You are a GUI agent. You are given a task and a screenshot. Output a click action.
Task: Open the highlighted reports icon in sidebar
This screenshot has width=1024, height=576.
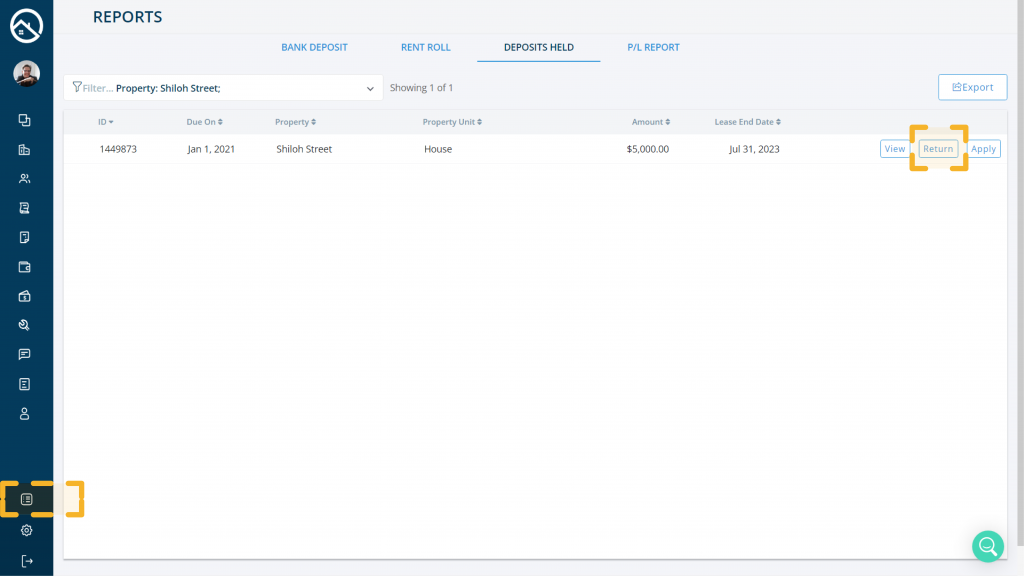click(27, 499)
